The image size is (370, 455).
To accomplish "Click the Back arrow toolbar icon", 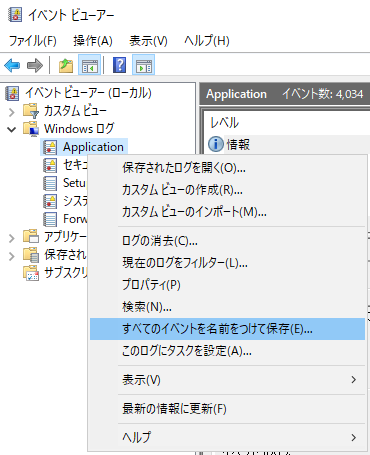I will point(12,65).
